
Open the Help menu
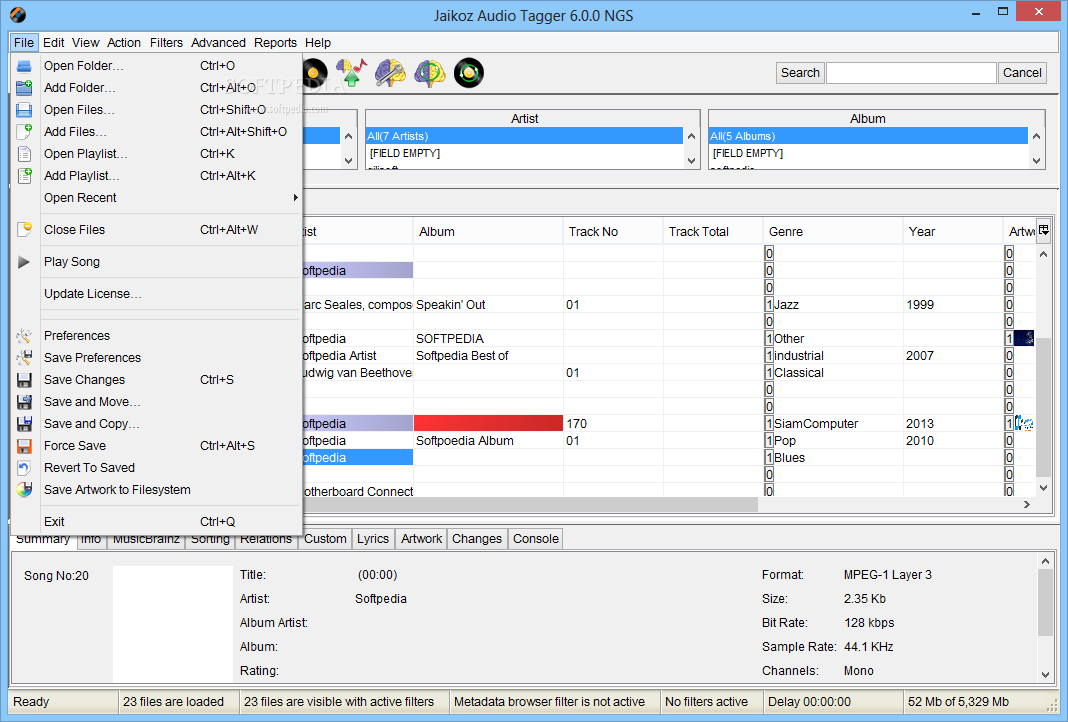pyautogui.click(x=317, y=43)
